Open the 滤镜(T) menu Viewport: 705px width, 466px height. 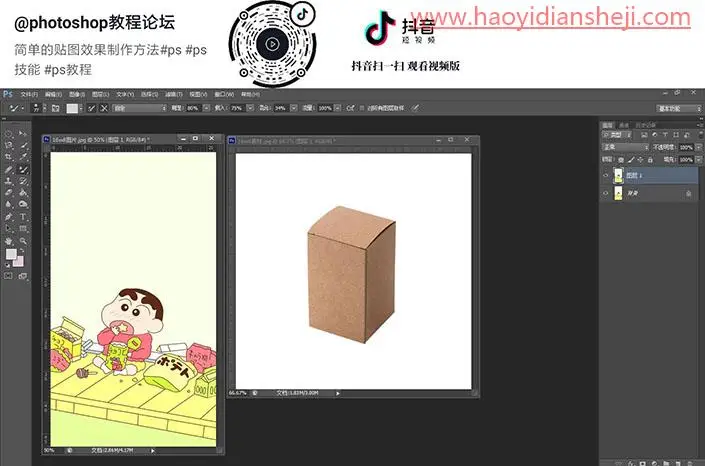tap(174, 94)
